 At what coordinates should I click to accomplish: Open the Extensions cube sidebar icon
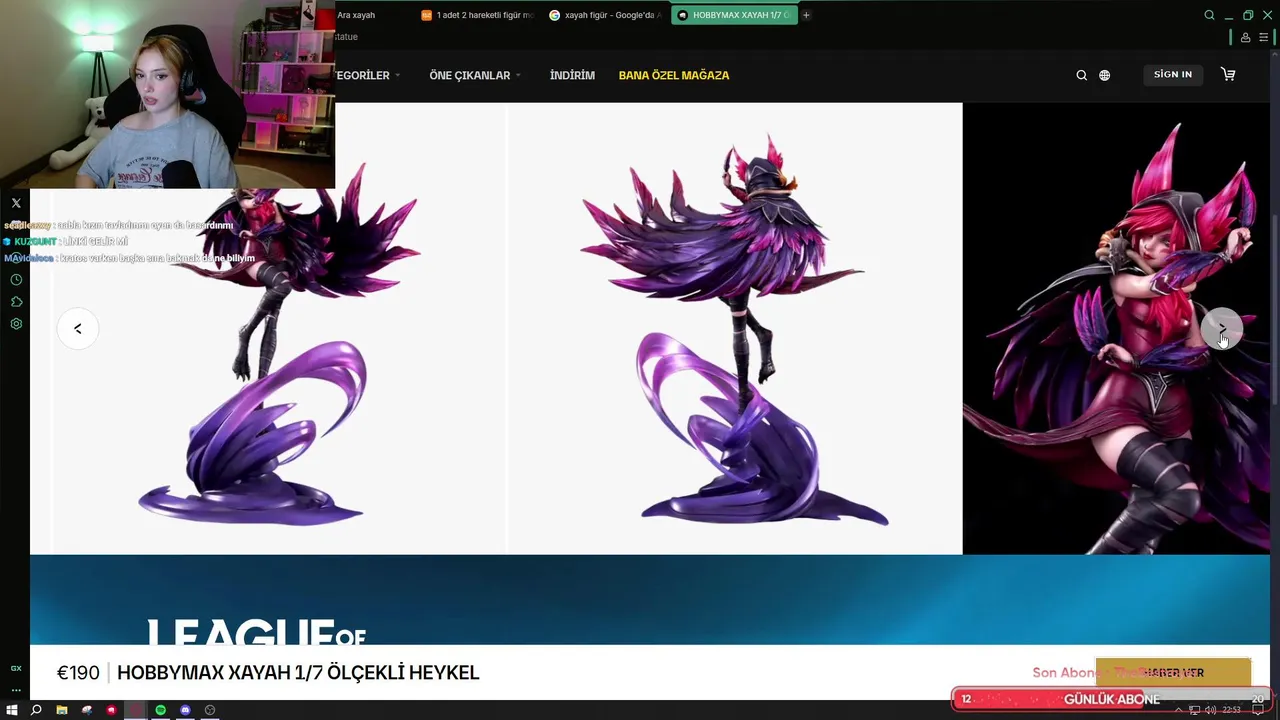pos(16,302)
